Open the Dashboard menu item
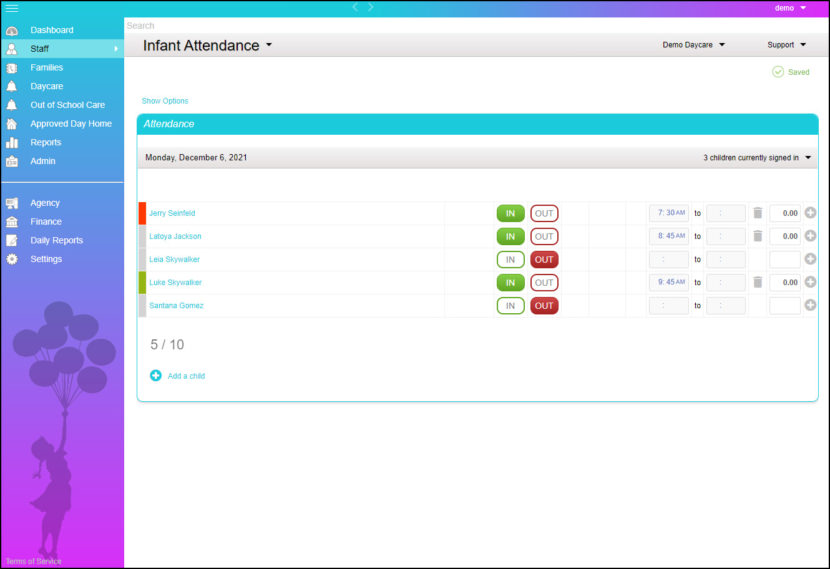 click(52, 30)
